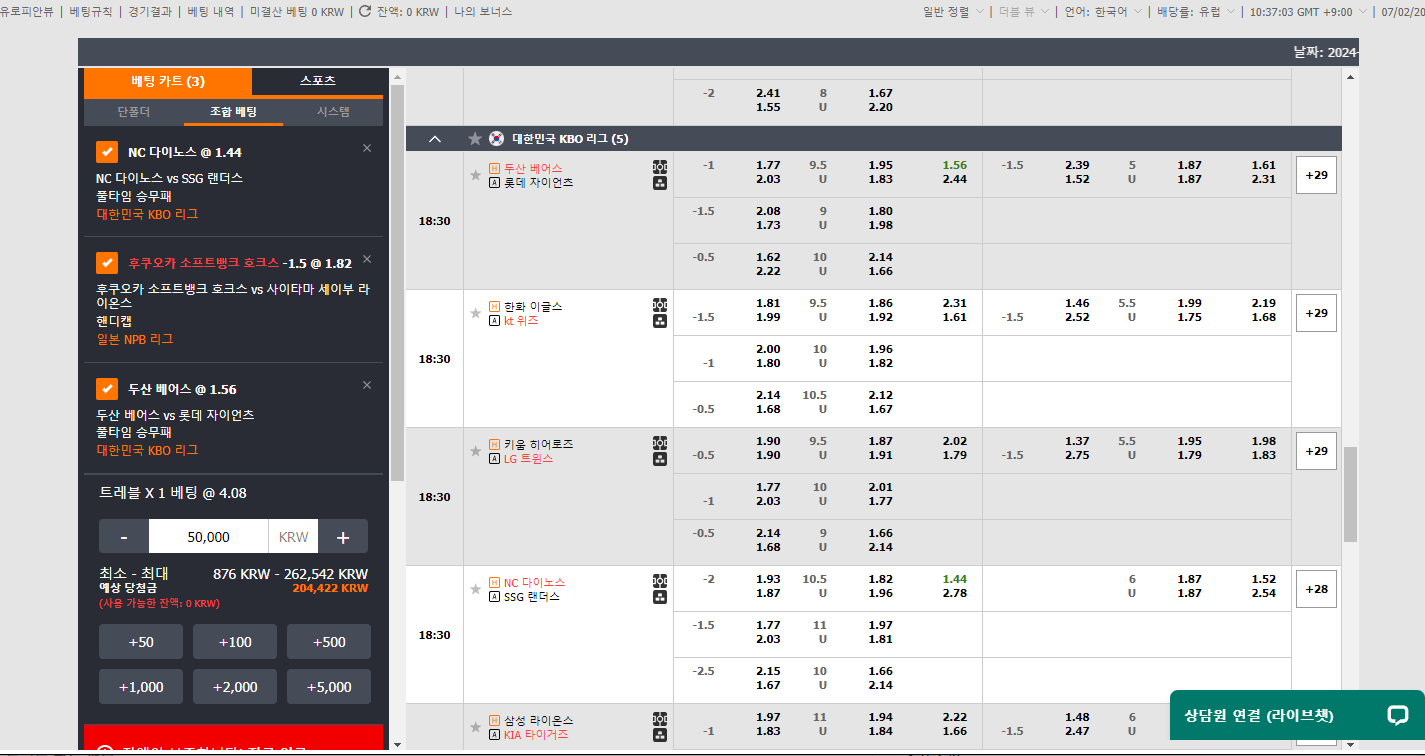Star the Samsung Lions vs KIA Tigers match

tap(475, 727)
